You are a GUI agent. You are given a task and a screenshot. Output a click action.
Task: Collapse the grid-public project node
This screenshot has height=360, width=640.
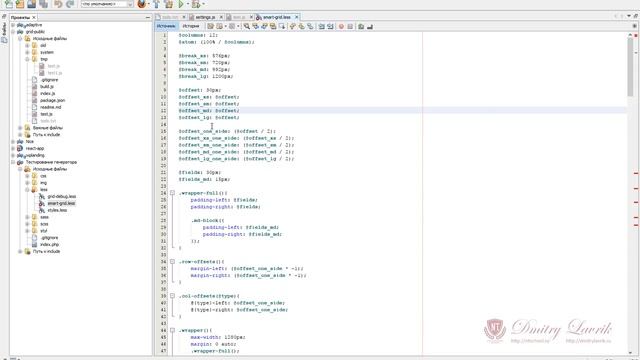(13, 32)
